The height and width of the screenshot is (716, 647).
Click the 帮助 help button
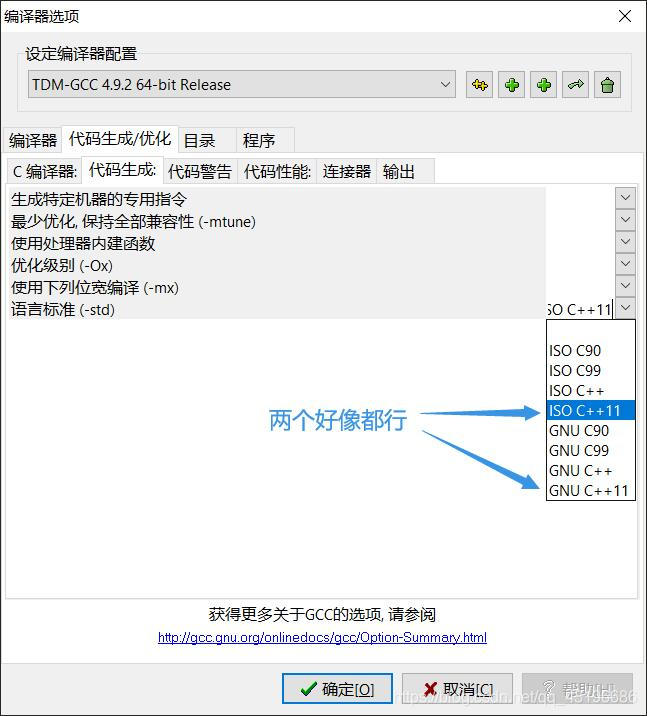point(578,689)
